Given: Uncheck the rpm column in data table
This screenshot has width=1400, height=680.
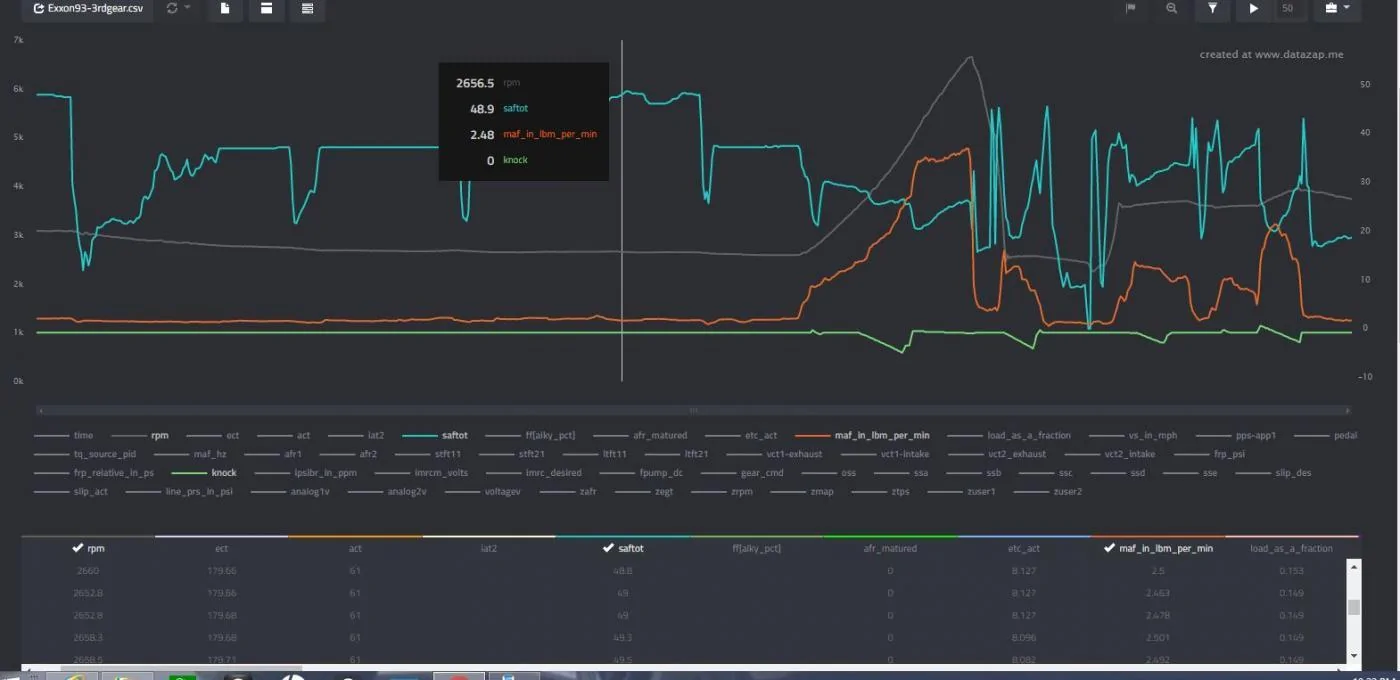Looking at the screenshot, I should (x=89, y=548).
